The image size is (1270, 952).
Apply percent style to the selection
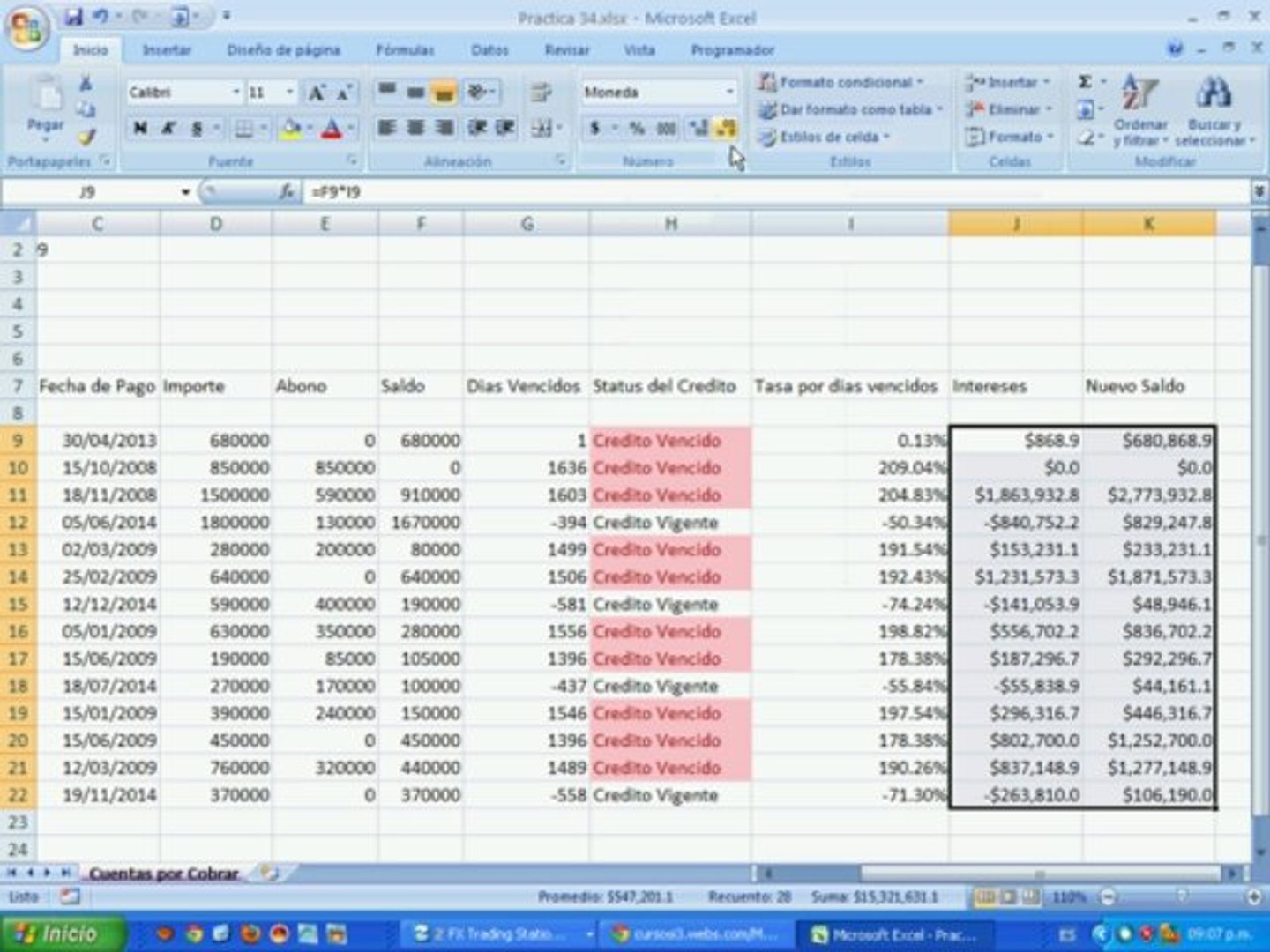click(637, 129)
